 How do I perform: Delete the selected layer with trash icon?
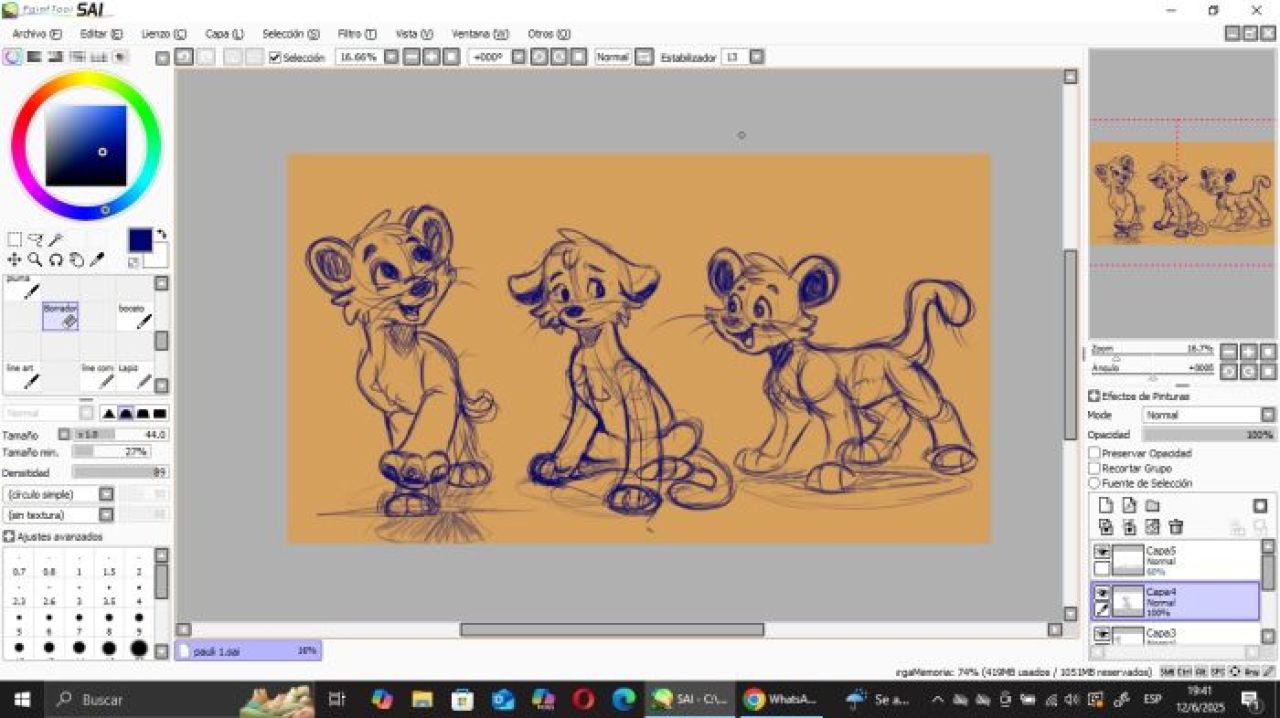click(1176, 527)
